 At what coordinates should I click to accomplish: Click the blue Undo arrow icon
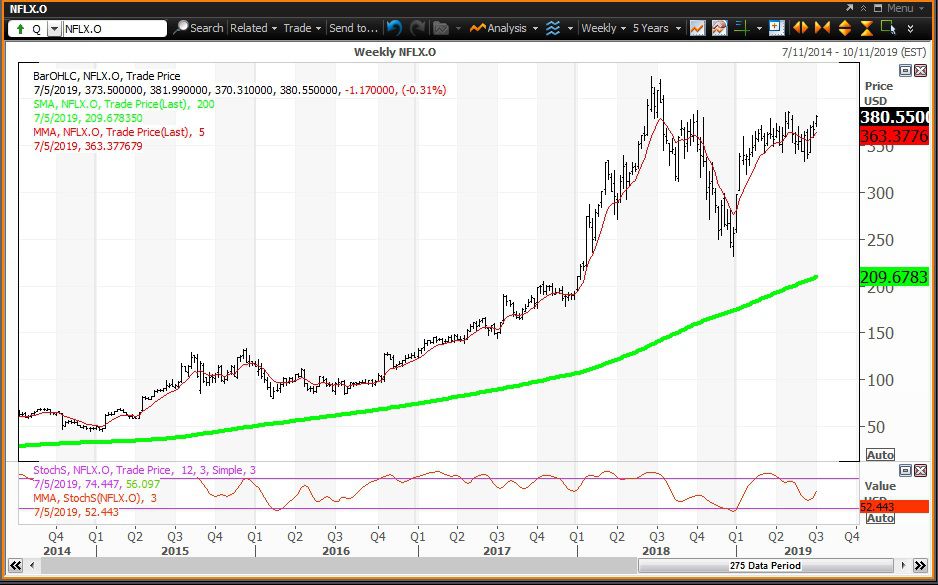tap(394, 28)
